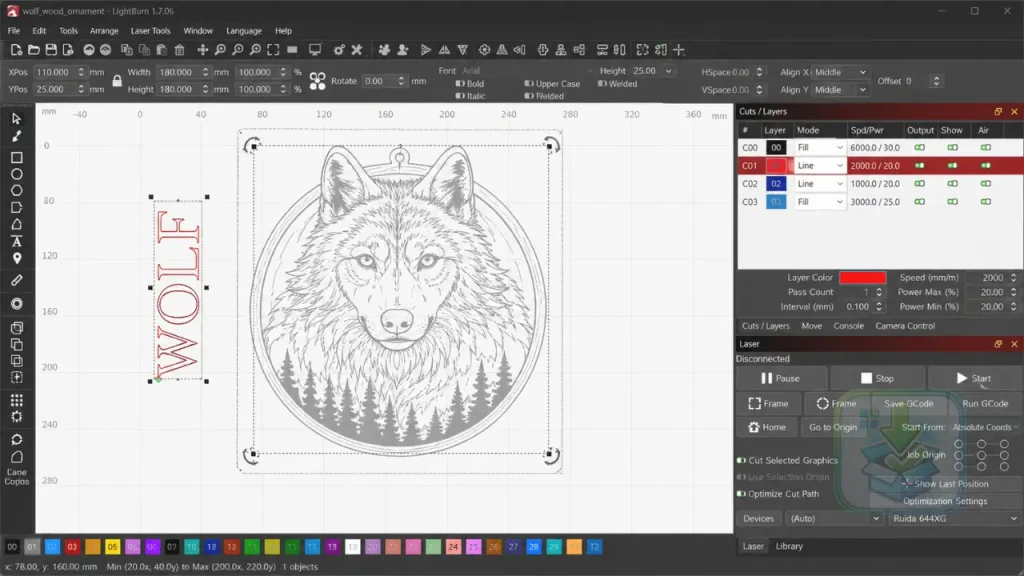
Task: Increase the Pass Count stepper
Action: 879,289
